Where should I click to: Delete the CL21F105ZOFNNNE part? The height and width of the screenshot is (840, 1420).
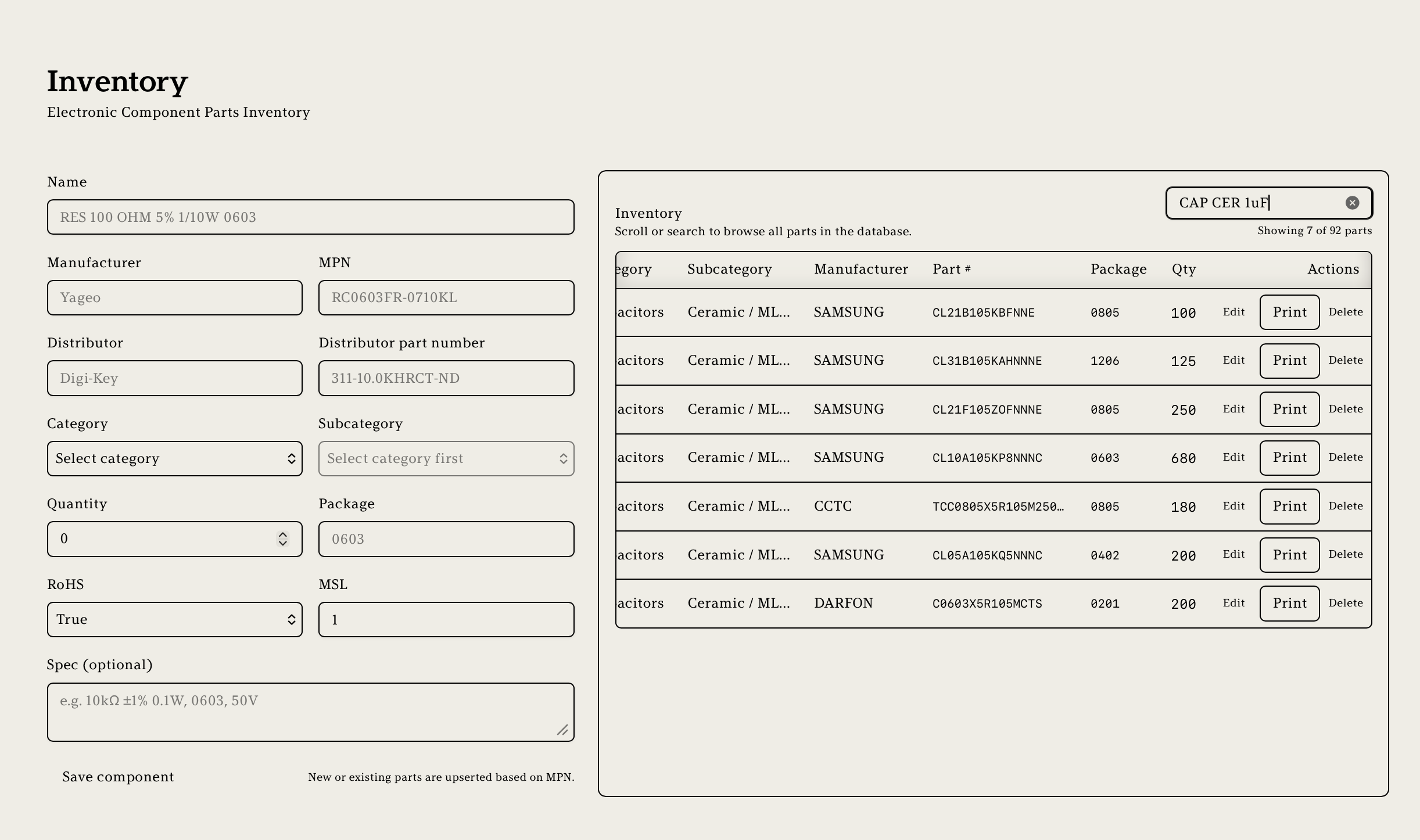tap(1346, 409)
